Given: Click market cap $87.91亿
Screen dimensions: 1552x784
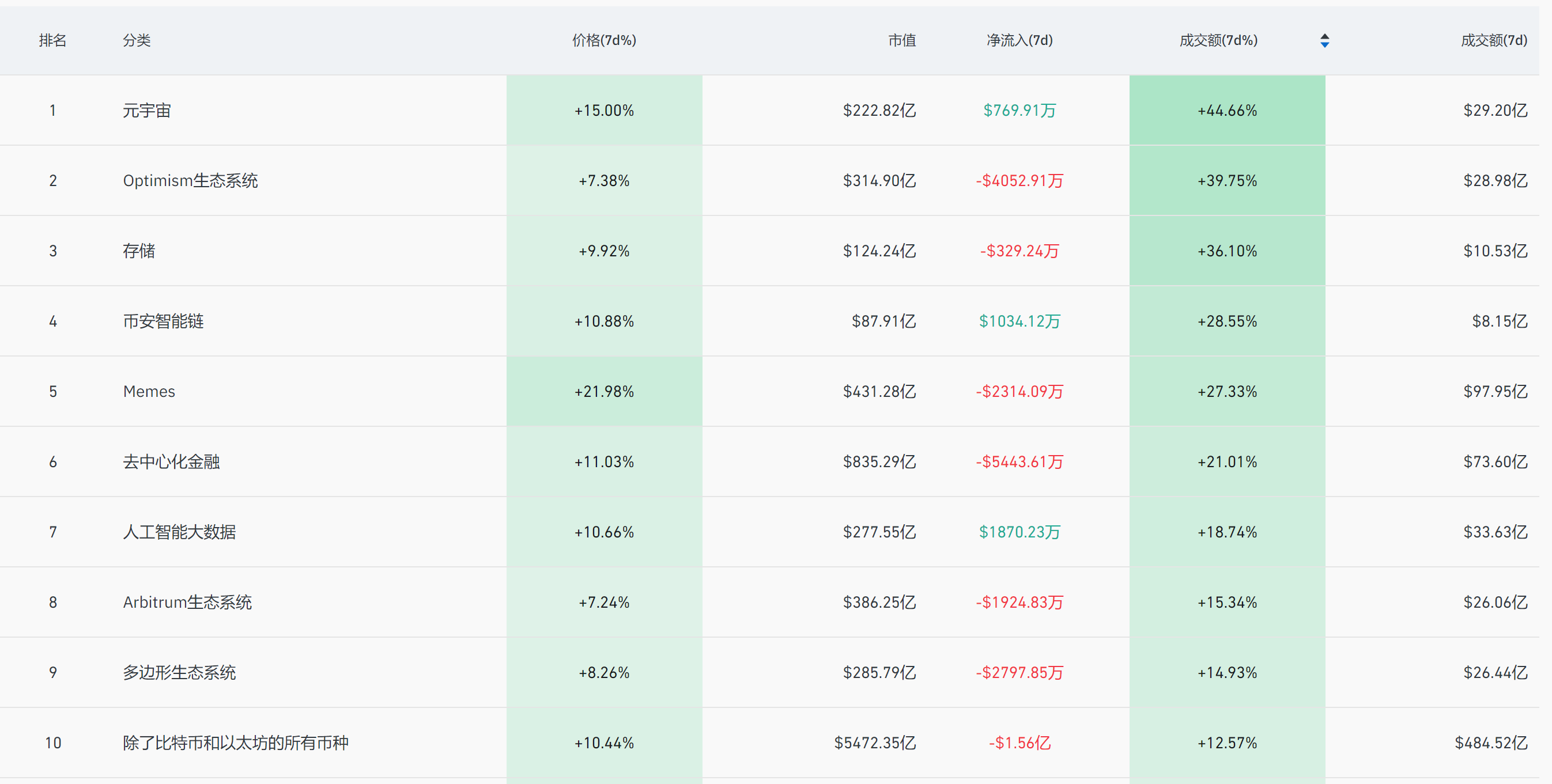Looking at the screenshot, I should click(883, 321).
